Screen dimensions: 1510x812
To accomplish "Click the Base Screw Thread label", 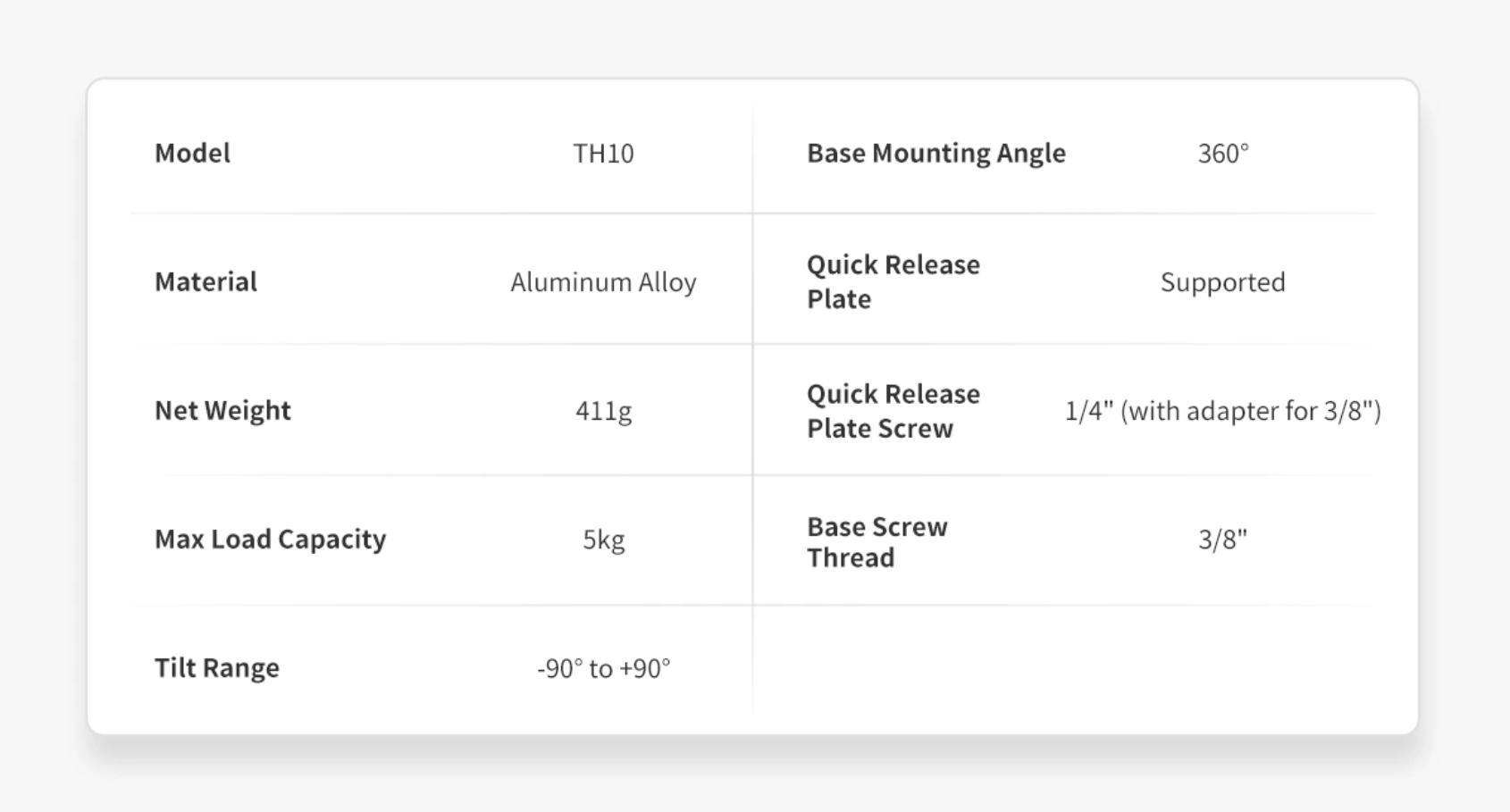I will (x=877, y=541).
